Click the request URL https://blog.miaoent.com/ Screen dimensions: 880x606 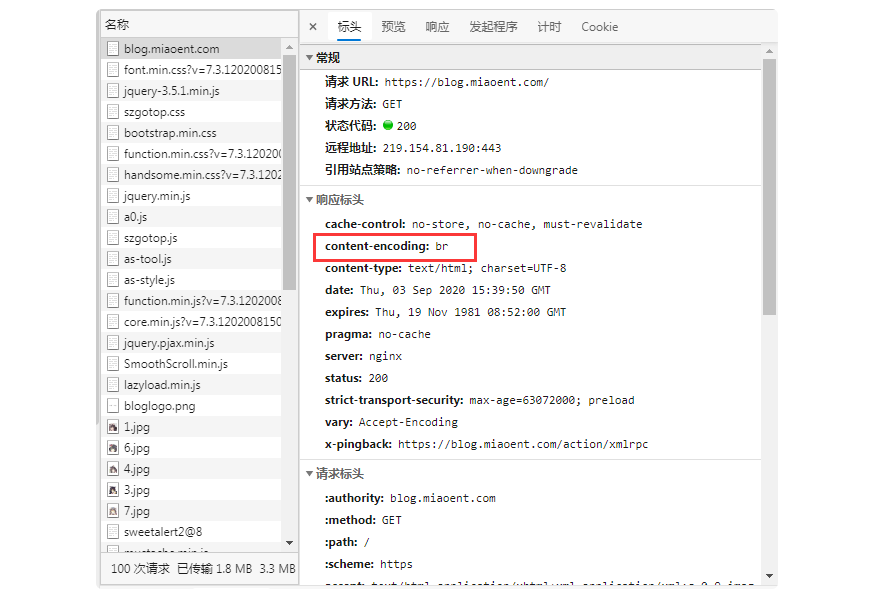(x=466, y=82)
